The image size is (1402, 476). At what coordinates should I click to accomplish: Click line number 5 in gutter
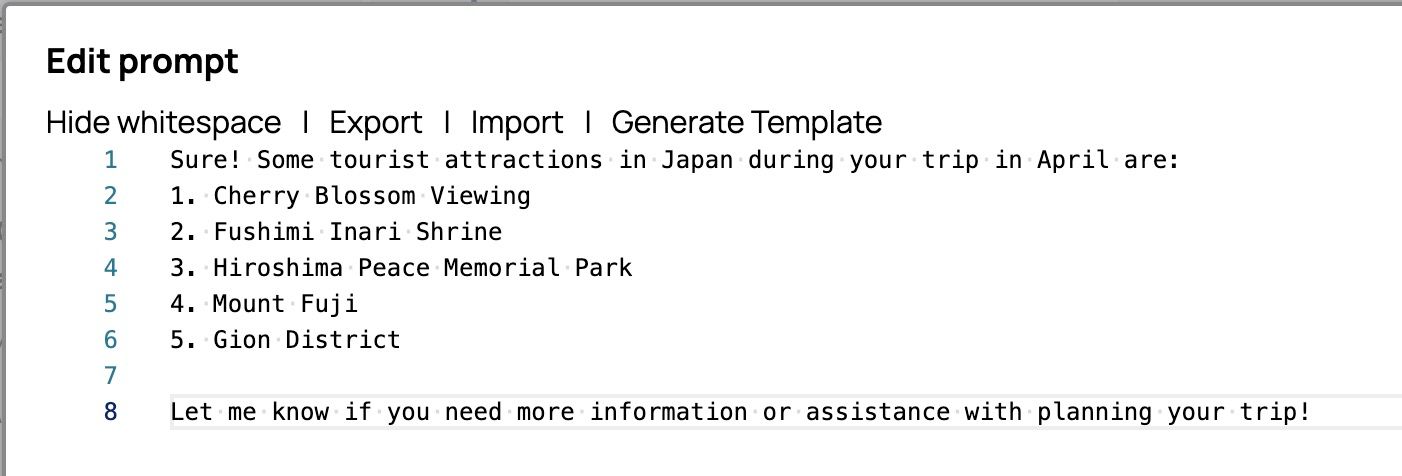pos(110,304)
